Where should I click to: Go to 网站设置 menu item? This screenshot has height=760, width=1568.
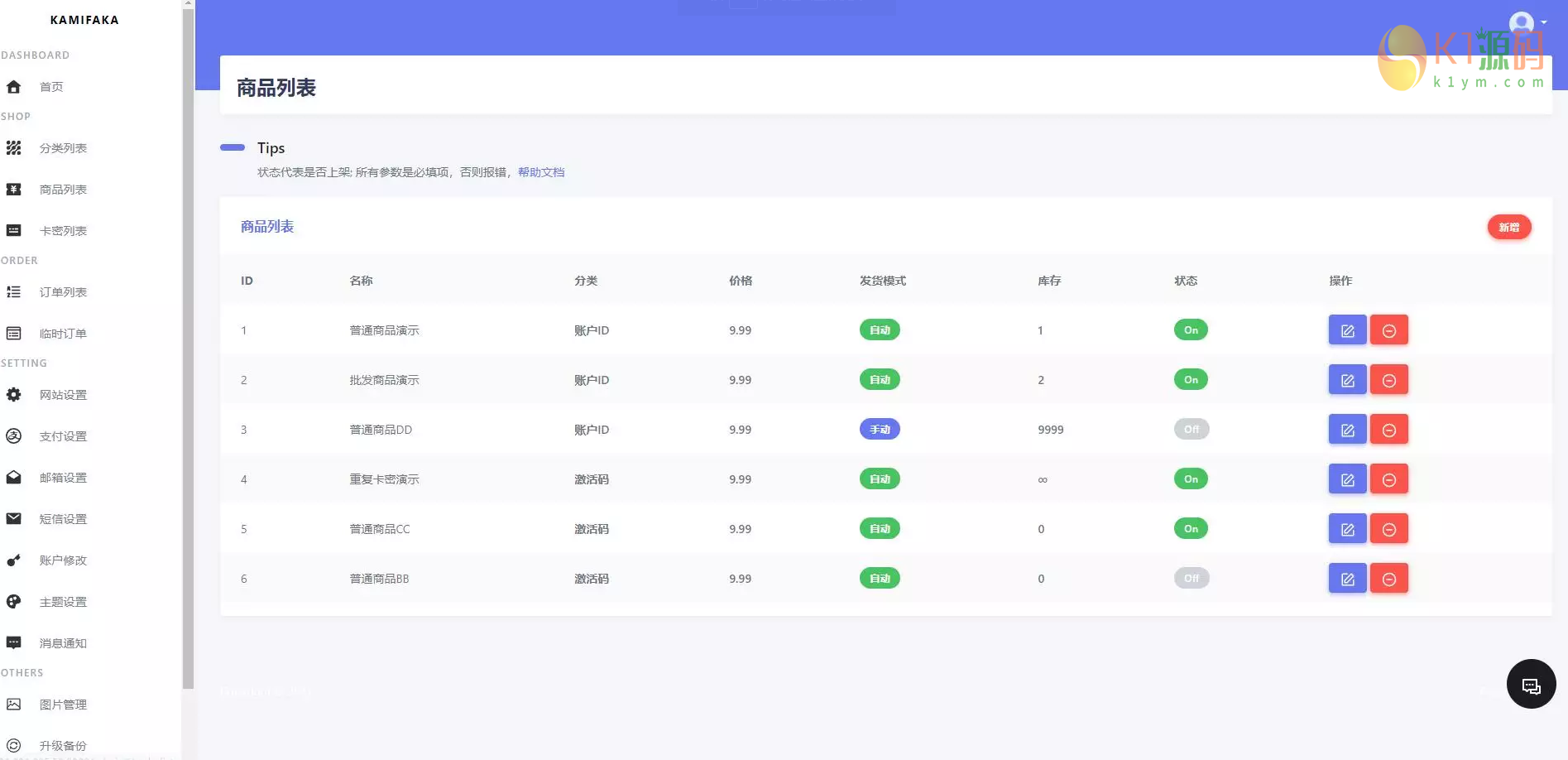coord(63,395)
